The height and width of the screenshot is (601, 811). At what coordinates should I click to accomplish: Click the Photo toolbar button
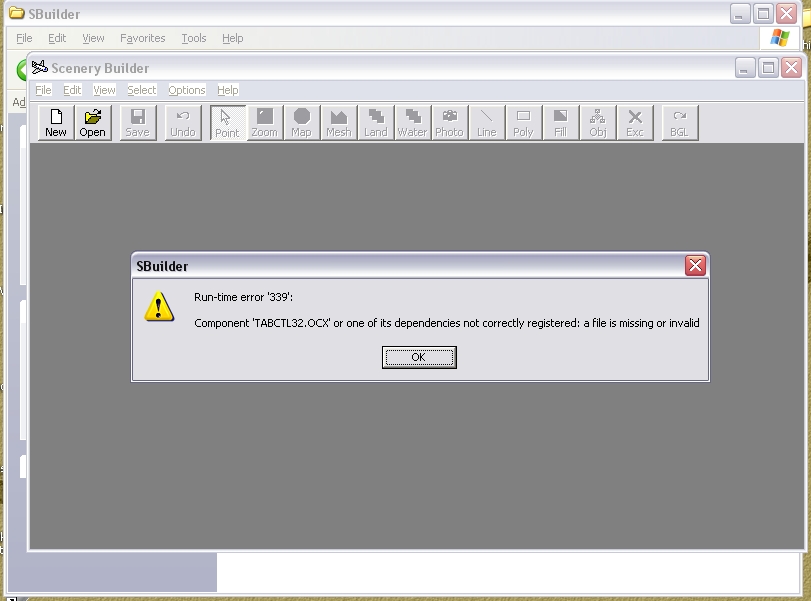point(449,123)
